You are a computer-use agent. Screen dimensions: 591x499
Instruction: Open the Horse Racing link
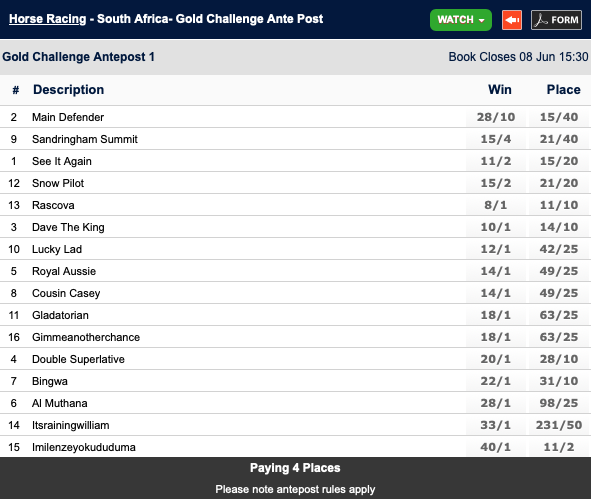(x=47, y=19)
